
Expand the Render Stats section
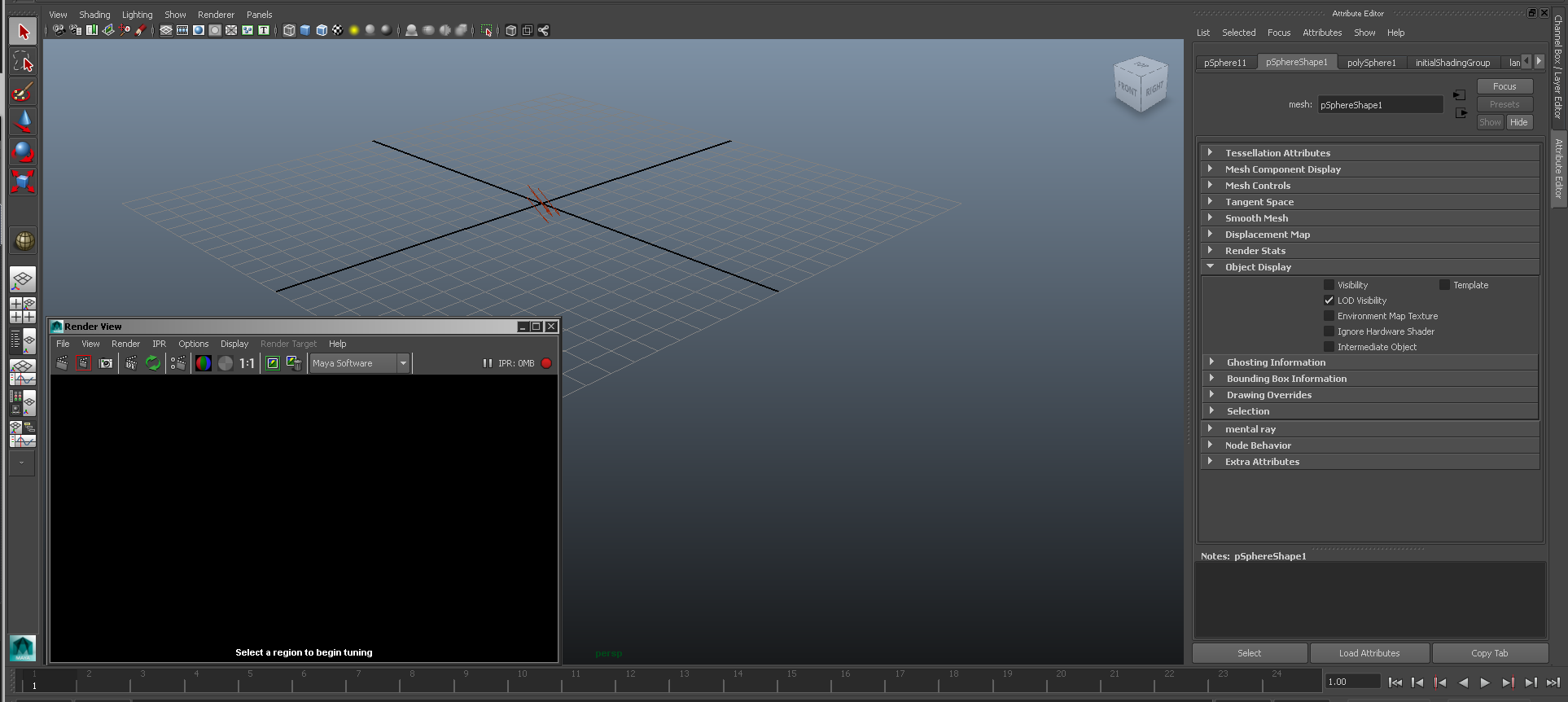(x=1369, y=251)
